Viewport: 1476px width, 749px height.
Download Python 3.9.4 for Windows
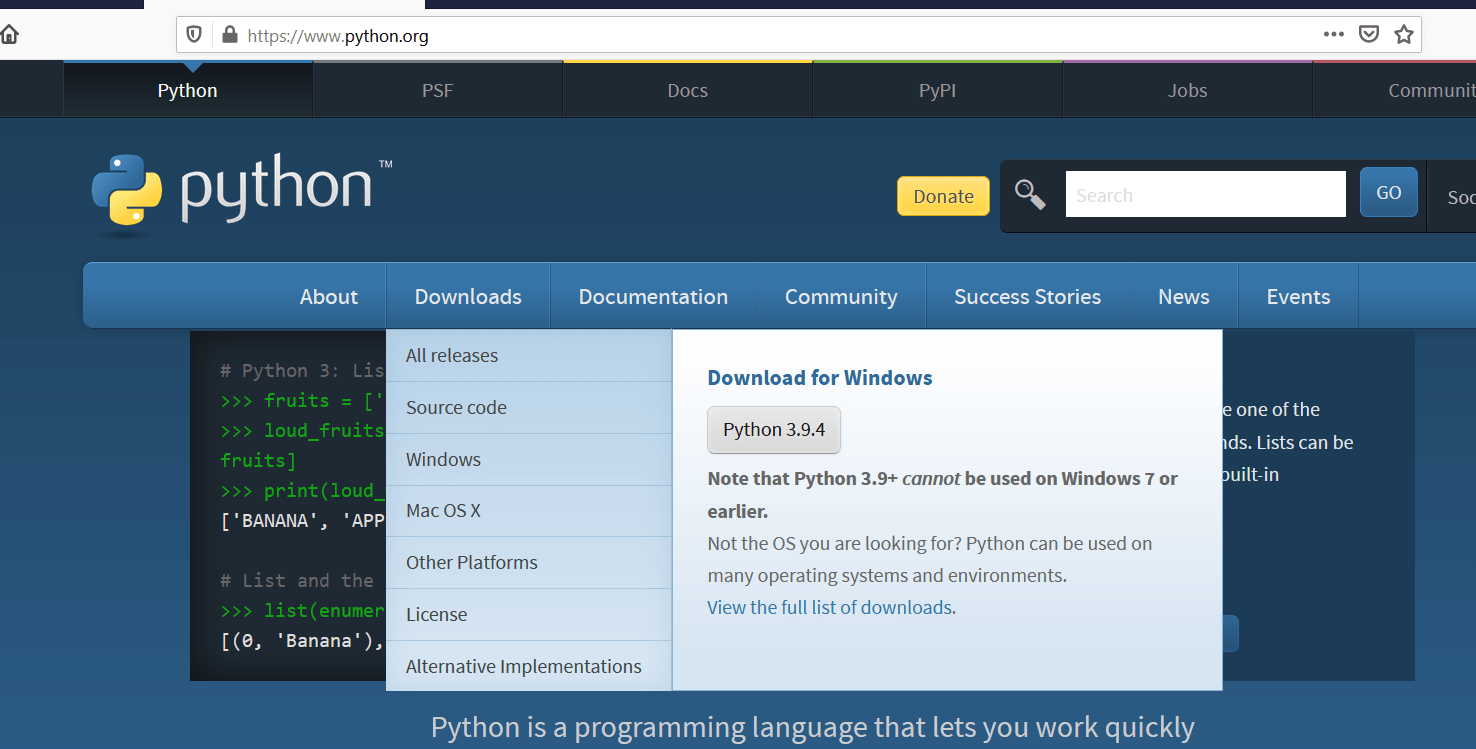coord(774,430)
